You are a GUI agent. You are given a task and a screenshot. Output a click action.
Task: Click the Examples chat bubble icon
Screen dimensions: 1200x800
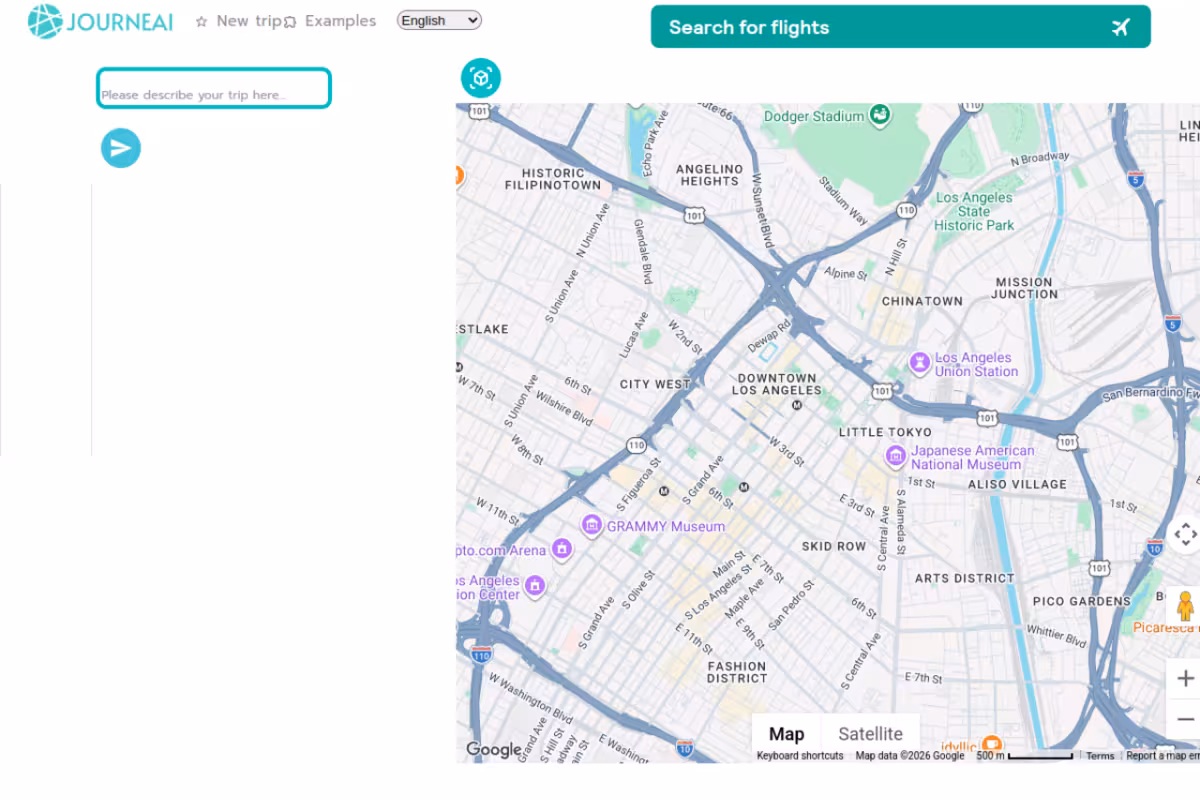(x=290, y=21)
